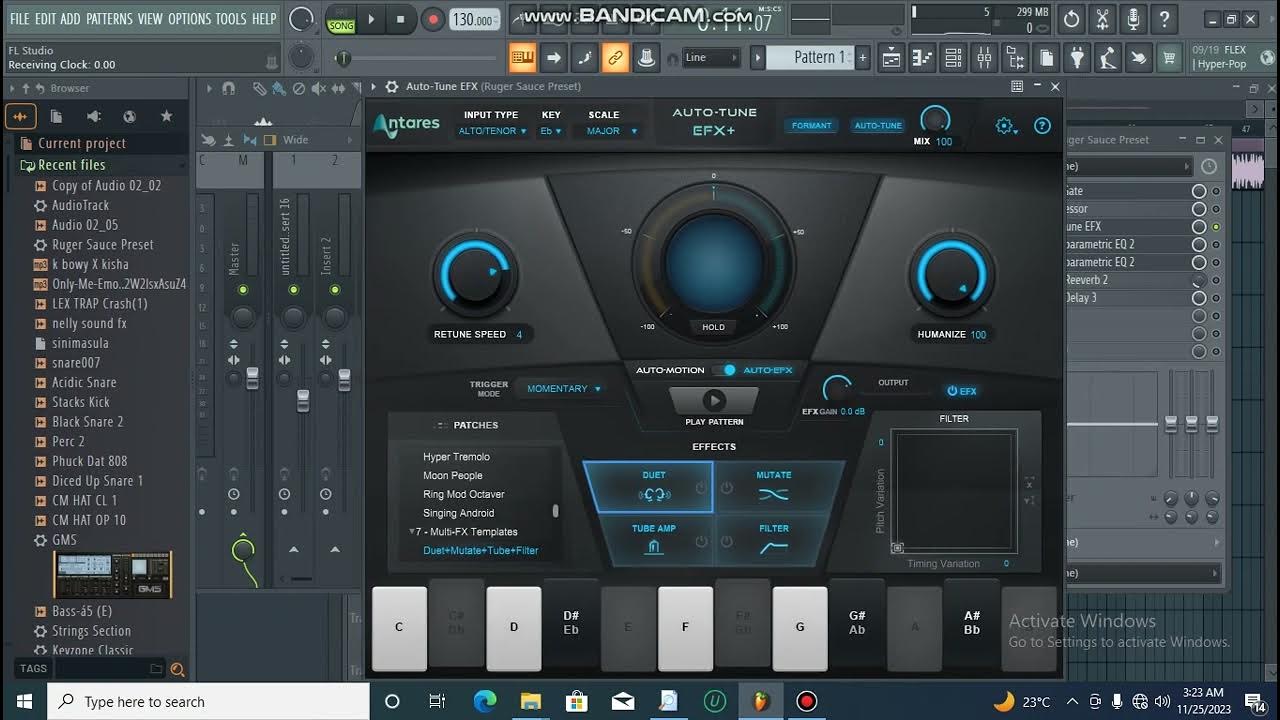The width and height of the screenshot is (1280, 720).
Task: Show the Mixer via toolbar icon
Action: coord(984,58)
